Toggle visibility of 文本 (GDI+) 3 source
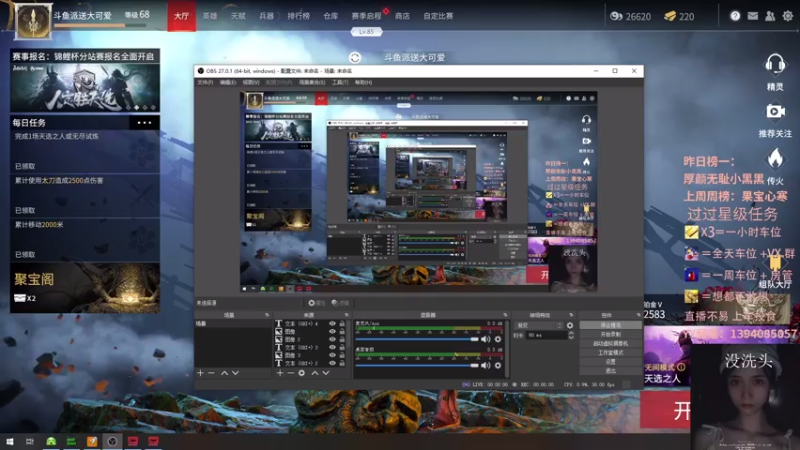This screenshot has height=450, width=800. [333, 347]
